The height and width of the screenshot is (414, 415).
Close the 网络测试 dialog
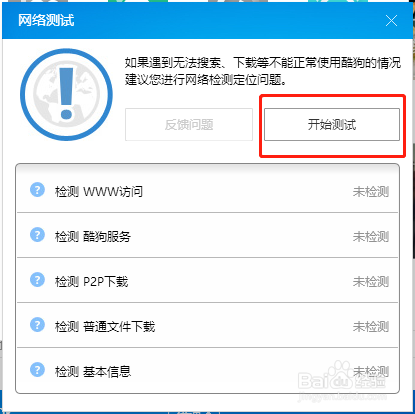391,21
